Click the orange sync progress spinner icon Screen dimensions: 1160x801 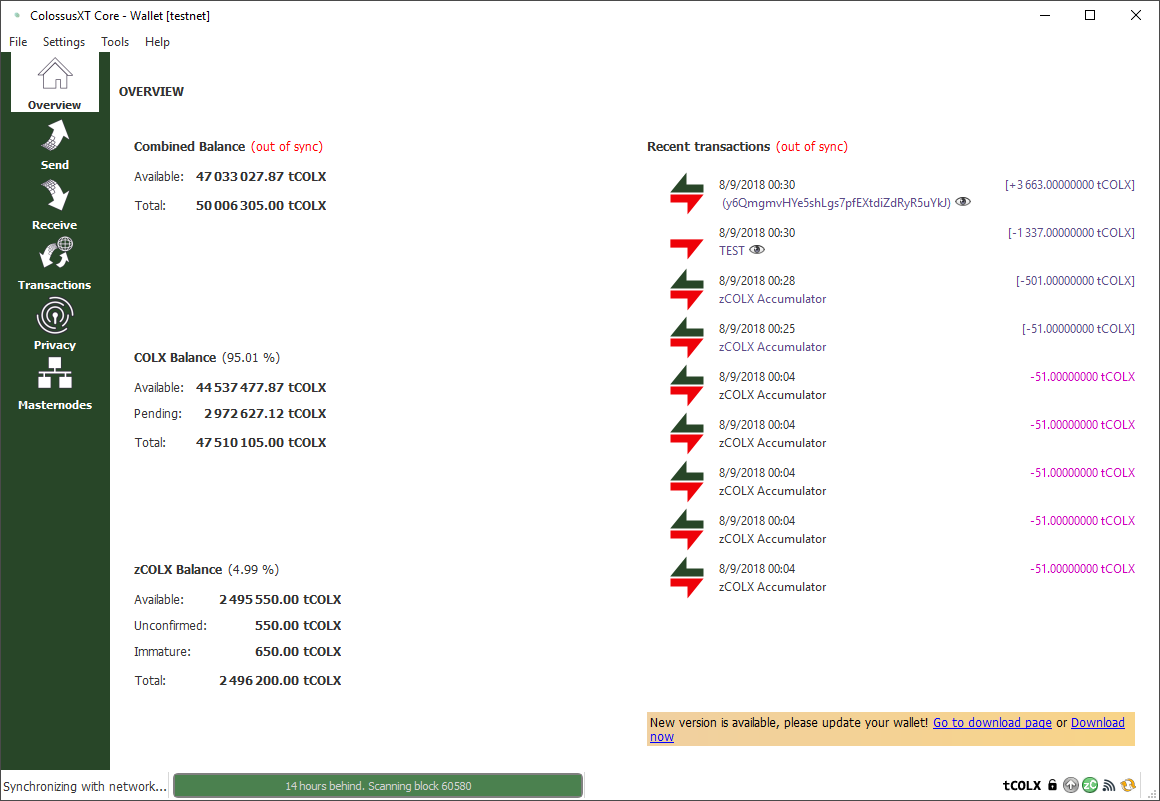point(1128,785)
